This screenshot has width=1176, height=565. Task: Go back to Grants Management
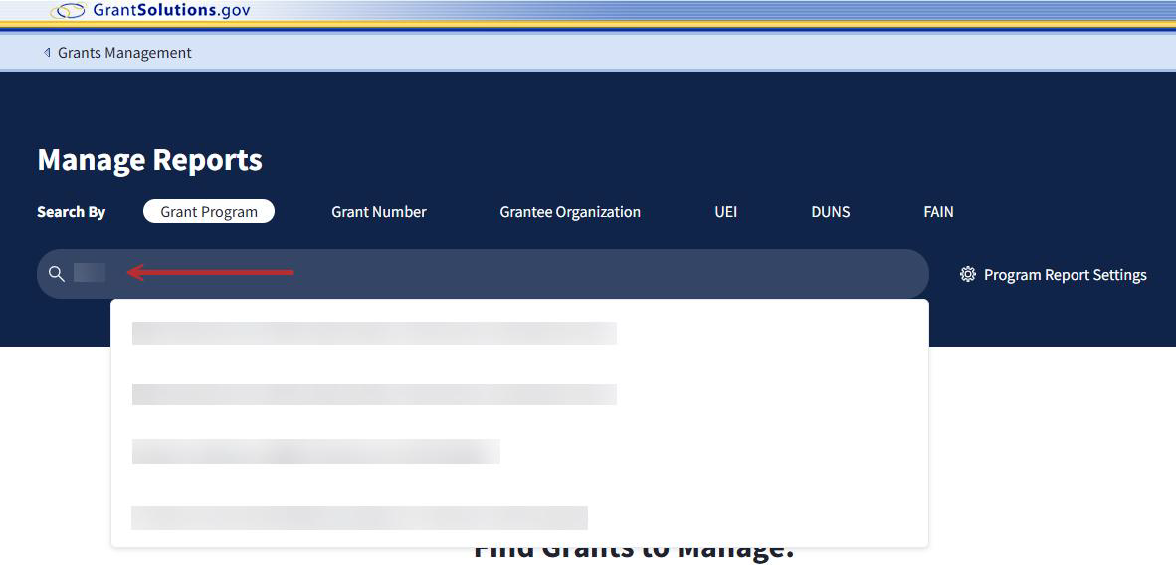[124, 53]
